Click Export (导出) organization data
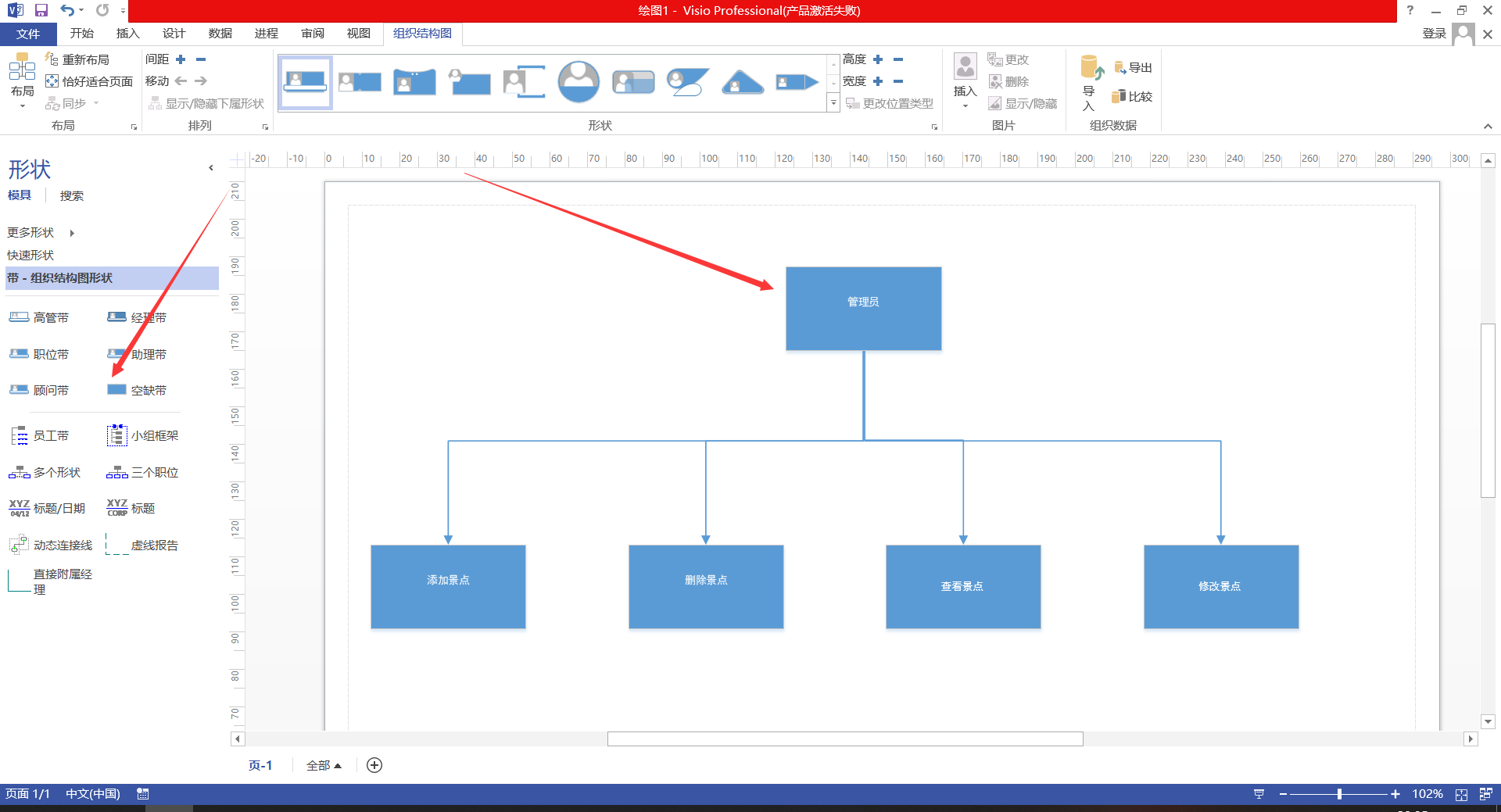Image resolution: width=1501 pixels, height=812 pixels. point(1133,68)
